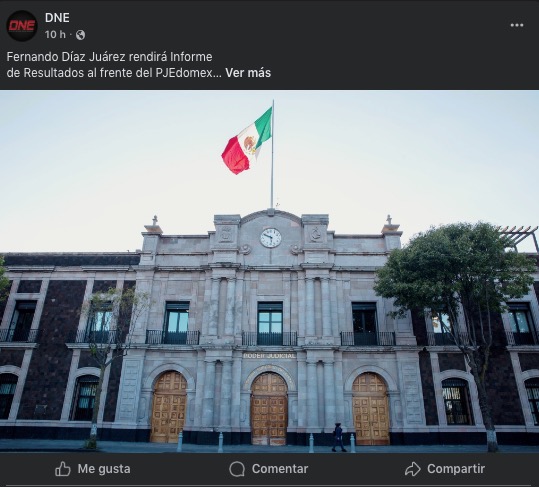
Task: Expand the post text with Ver más
Action: coord(248,73)
